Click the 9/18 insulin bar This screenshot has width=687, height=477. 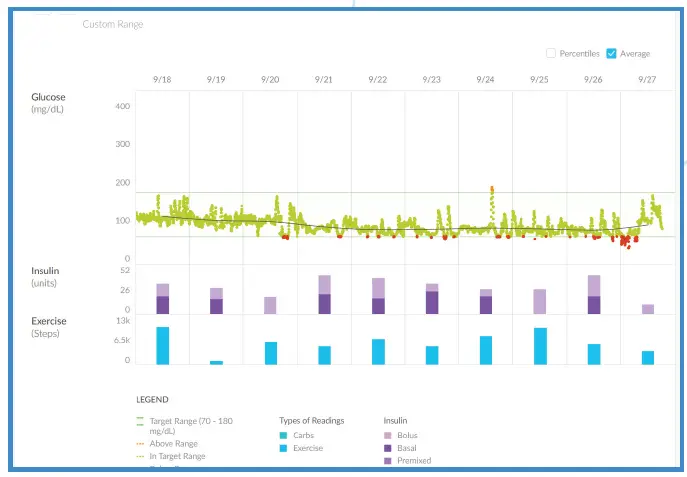click(x=163, y=299)
